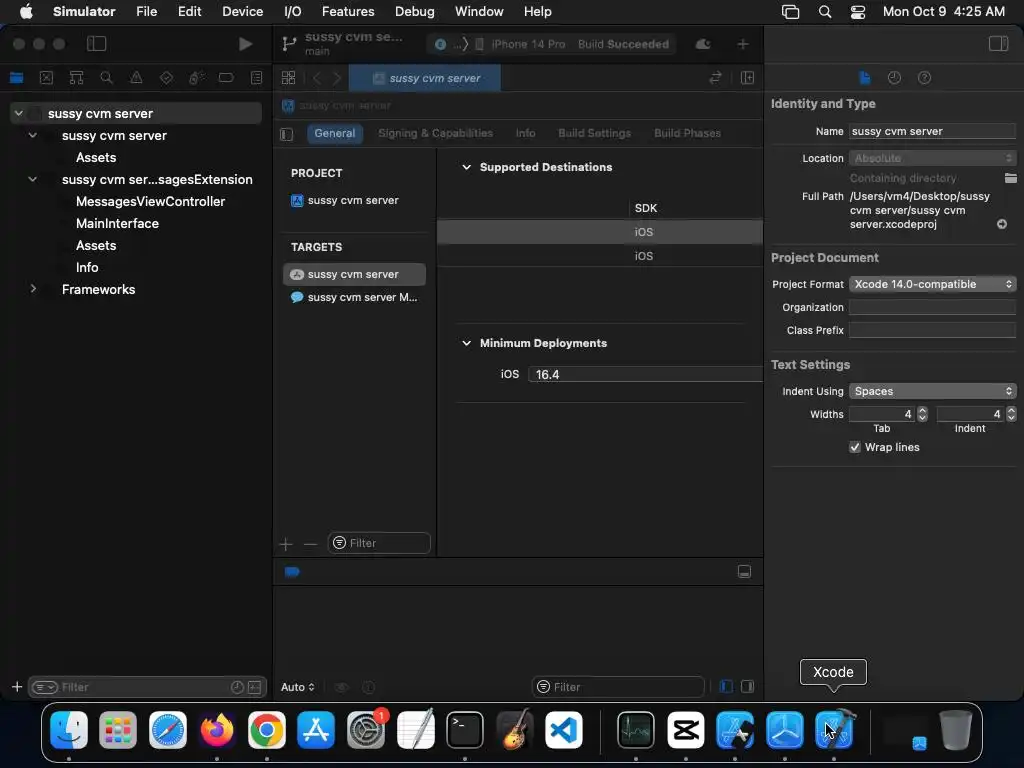This screenshot has width=1024, height=768.
Task: Collapse sussy cvm server group folder
Action: 33,135
